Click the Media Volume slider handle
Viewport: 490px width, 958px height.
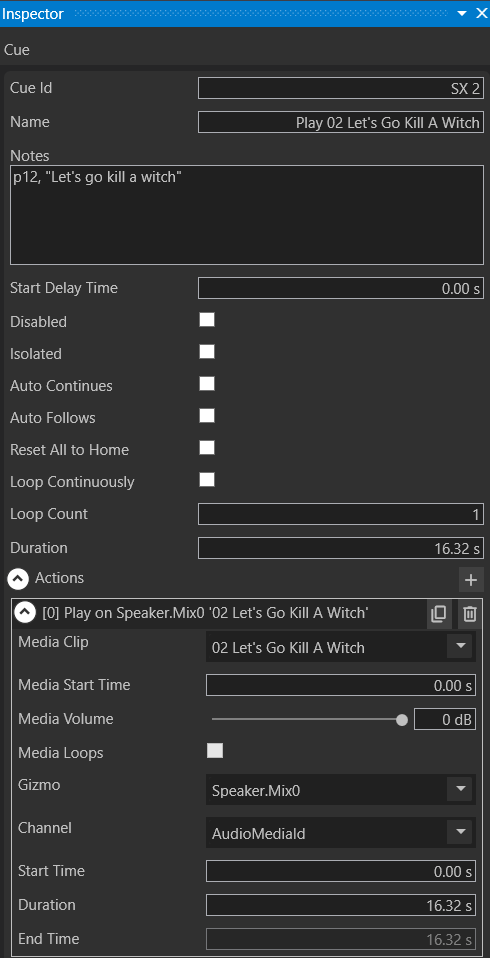click(x=401, y=720)
